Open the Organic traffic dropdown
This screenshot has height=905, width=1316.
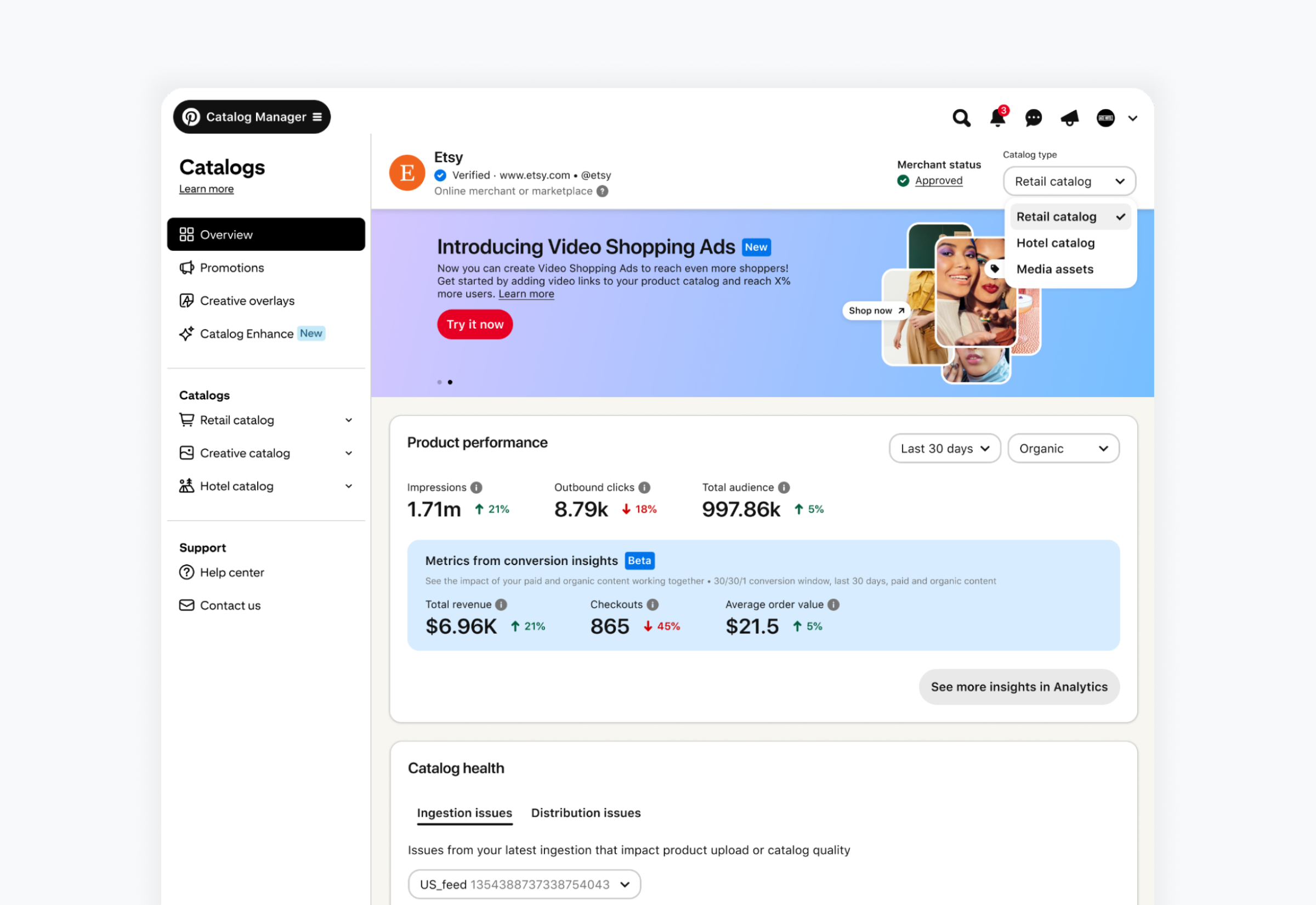[x=1063, y=449]
